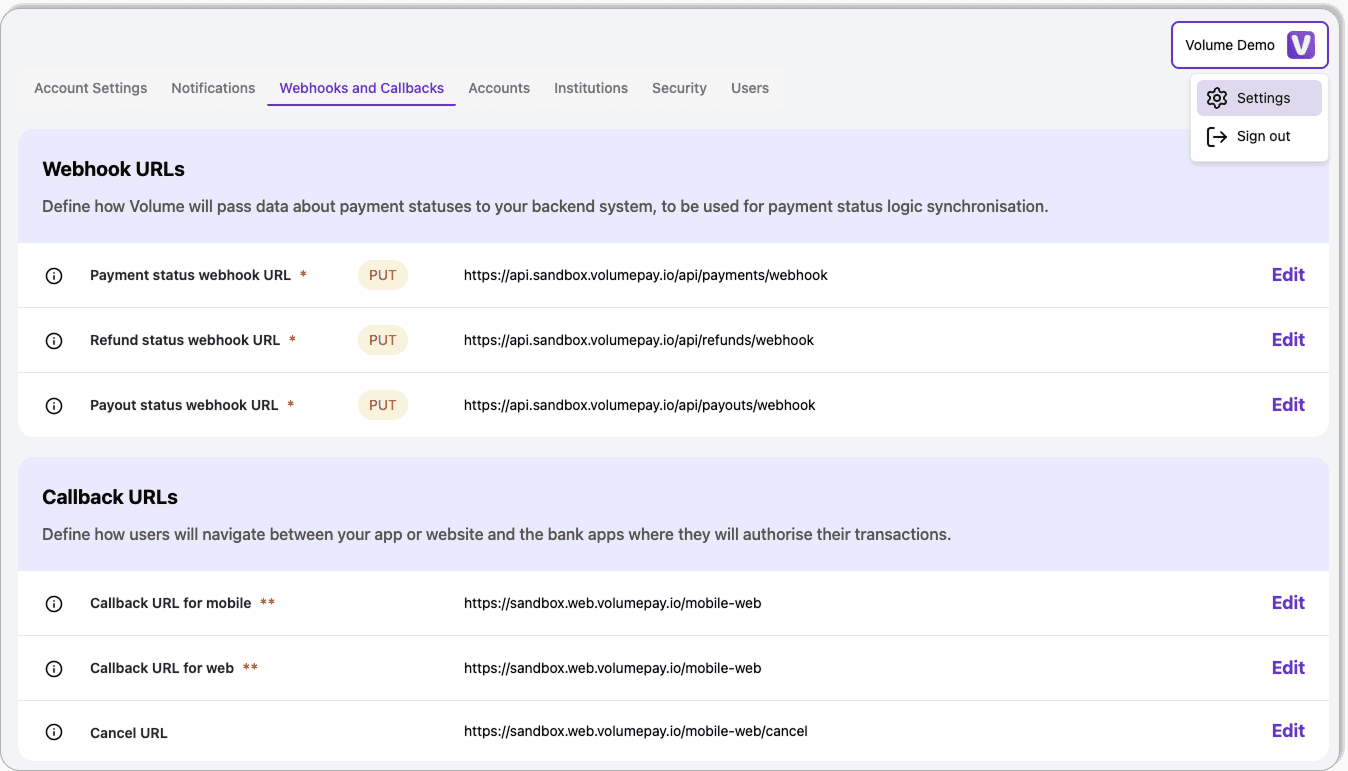Click the Callback URLs heading

tap(110, 497)
